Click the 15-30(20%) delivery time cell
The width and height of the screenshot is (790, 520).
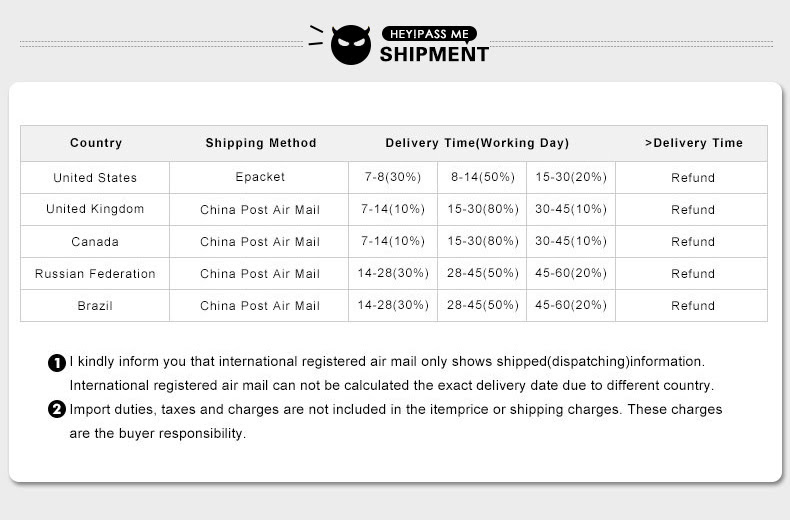tap(571, 177)
